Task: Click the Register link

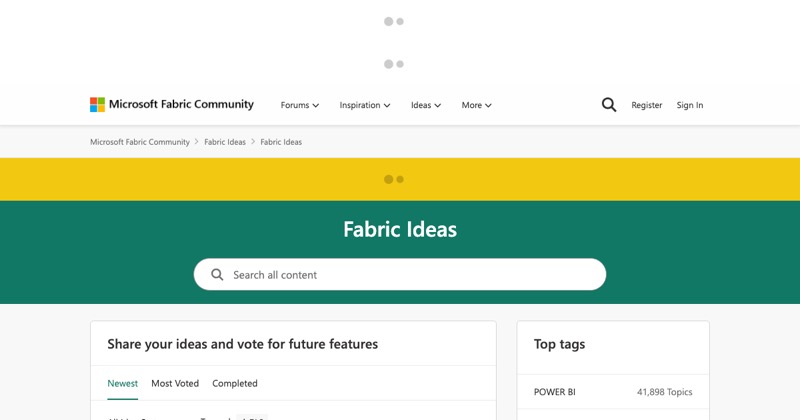Action: (646, 105)
